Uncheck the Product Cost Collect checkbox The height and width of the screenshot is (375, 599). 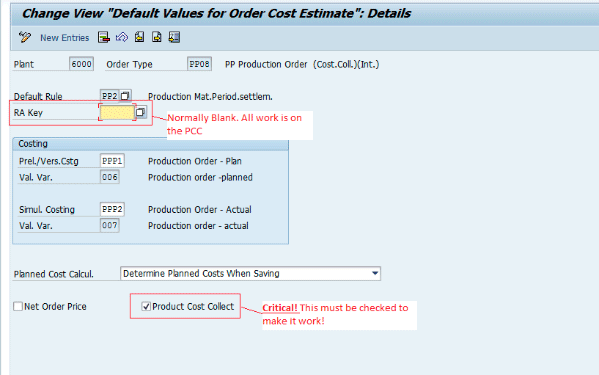[x=146, y=306]
